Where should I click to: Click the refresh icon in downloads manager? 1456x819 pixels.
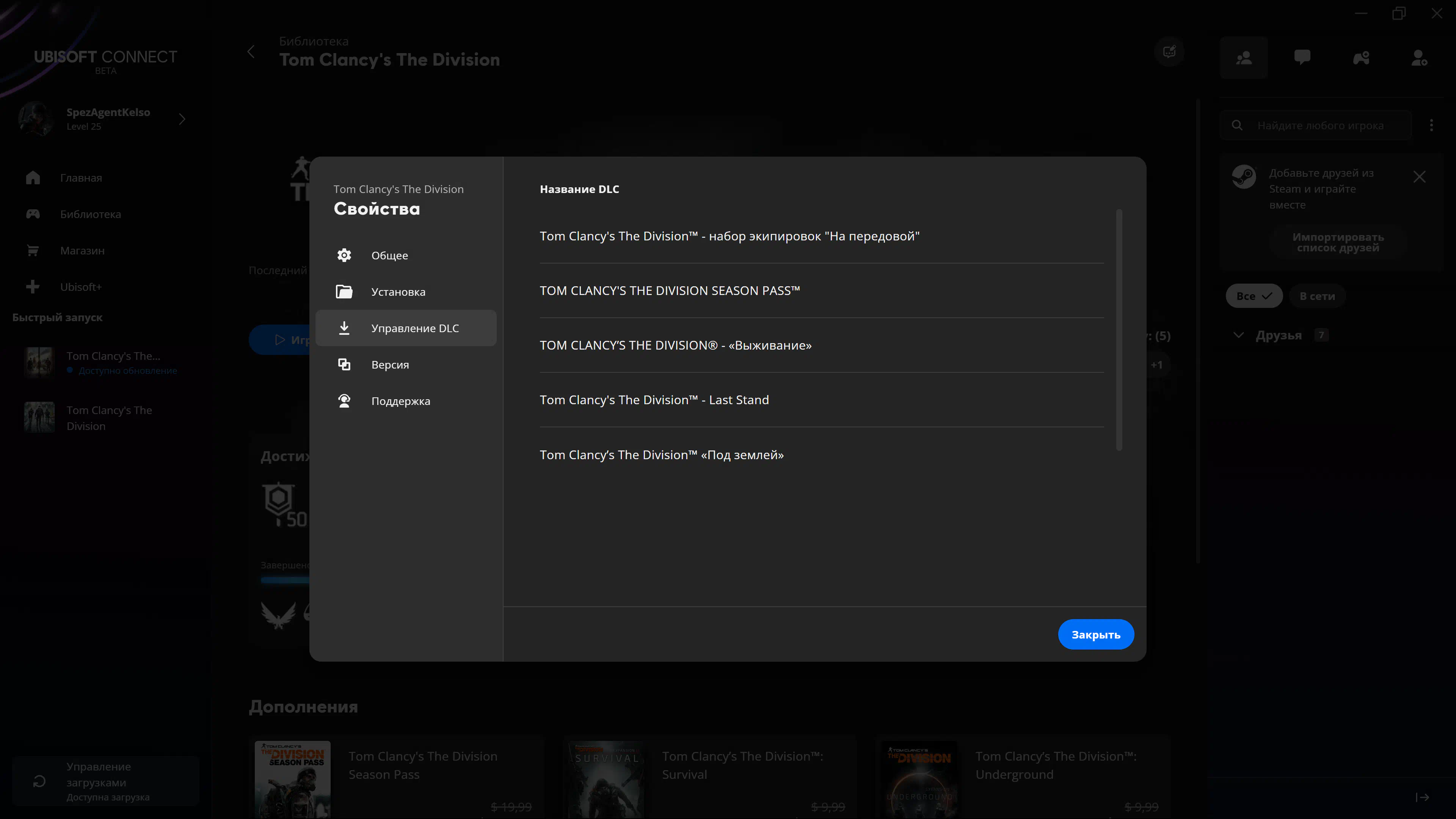39,781
